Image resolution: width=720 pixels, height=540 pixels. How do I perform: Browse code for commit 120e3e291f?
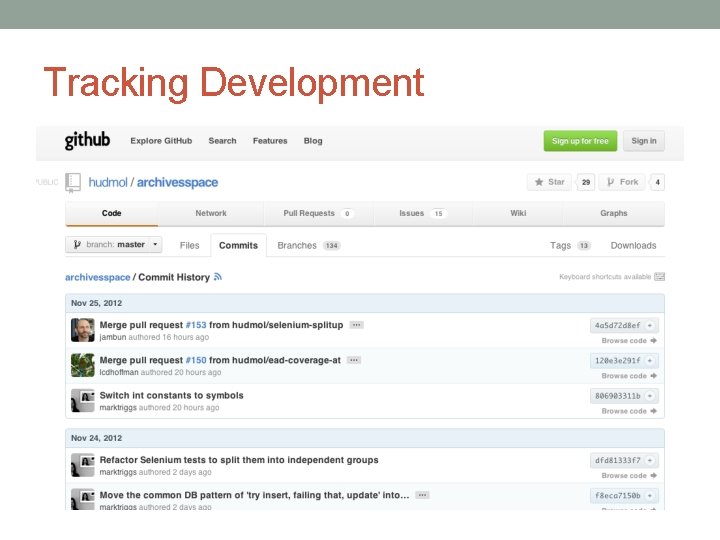pos(629,376)
